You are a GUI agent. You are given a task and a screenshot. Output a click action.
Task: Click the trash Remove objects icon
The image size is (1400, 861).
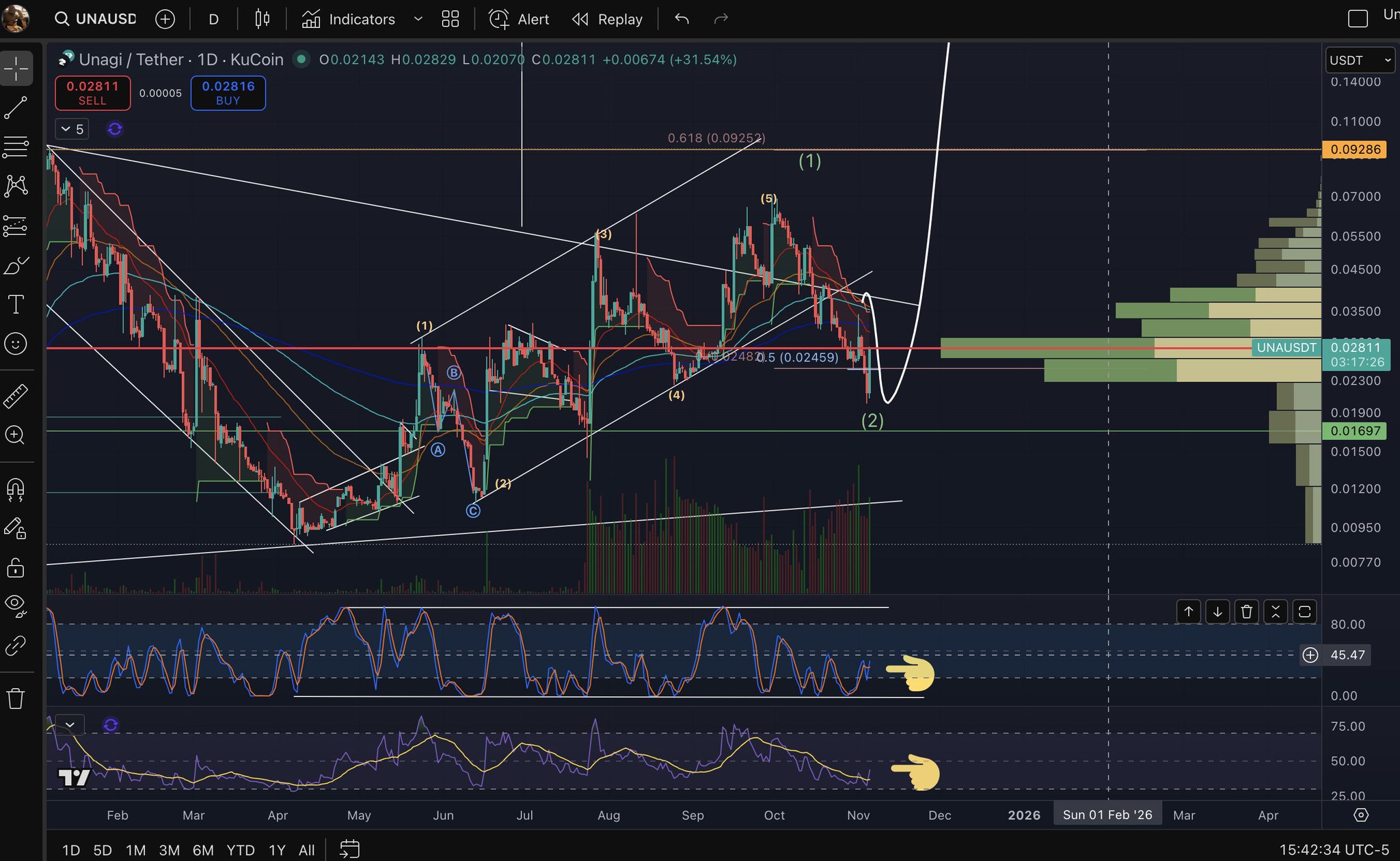point(16,698)
